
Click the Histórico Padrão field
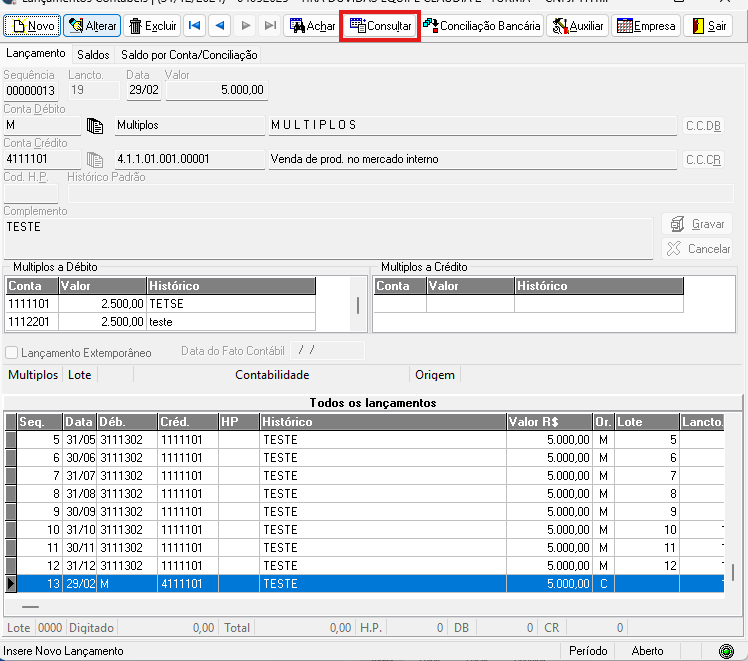[x=400, y=194]
